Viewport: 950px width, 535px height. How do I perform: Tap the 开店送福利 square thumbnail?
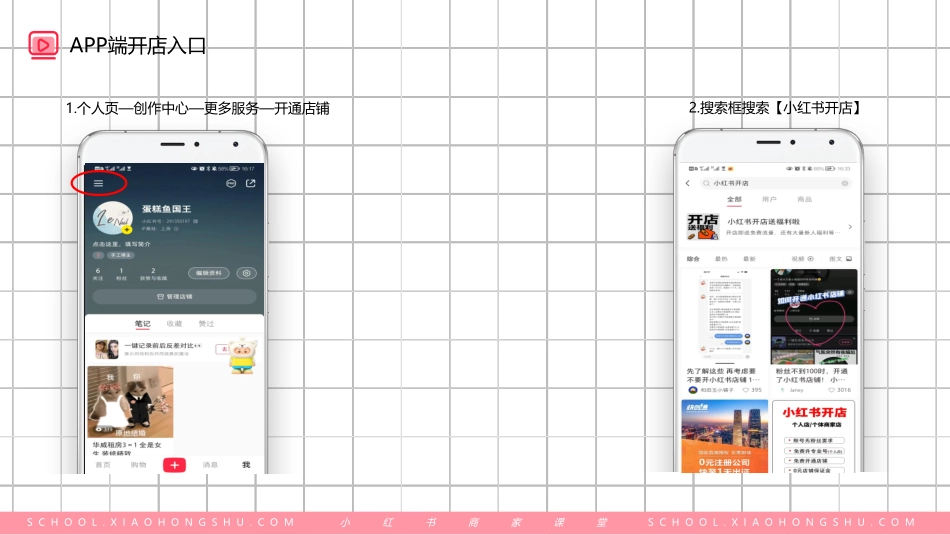[x=703, y=227]
